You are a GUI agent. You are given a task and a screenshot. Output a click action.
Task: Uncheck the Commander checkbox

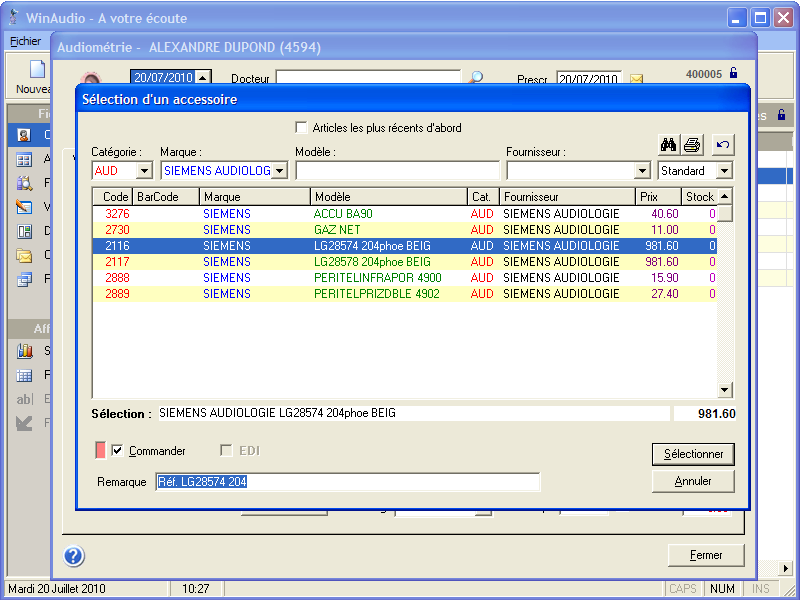point(117,451)
